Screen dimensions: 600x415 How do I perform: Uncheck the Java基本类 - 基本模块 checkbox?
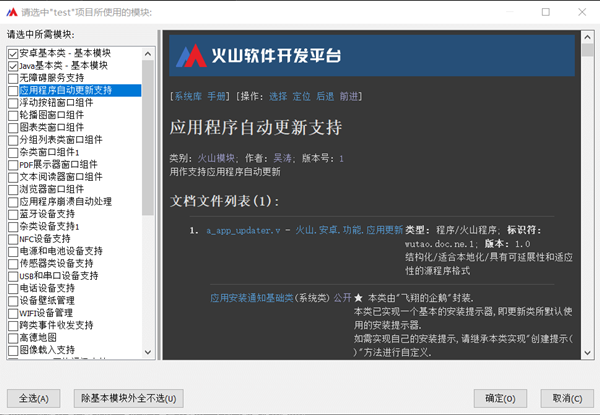point(12,65)
